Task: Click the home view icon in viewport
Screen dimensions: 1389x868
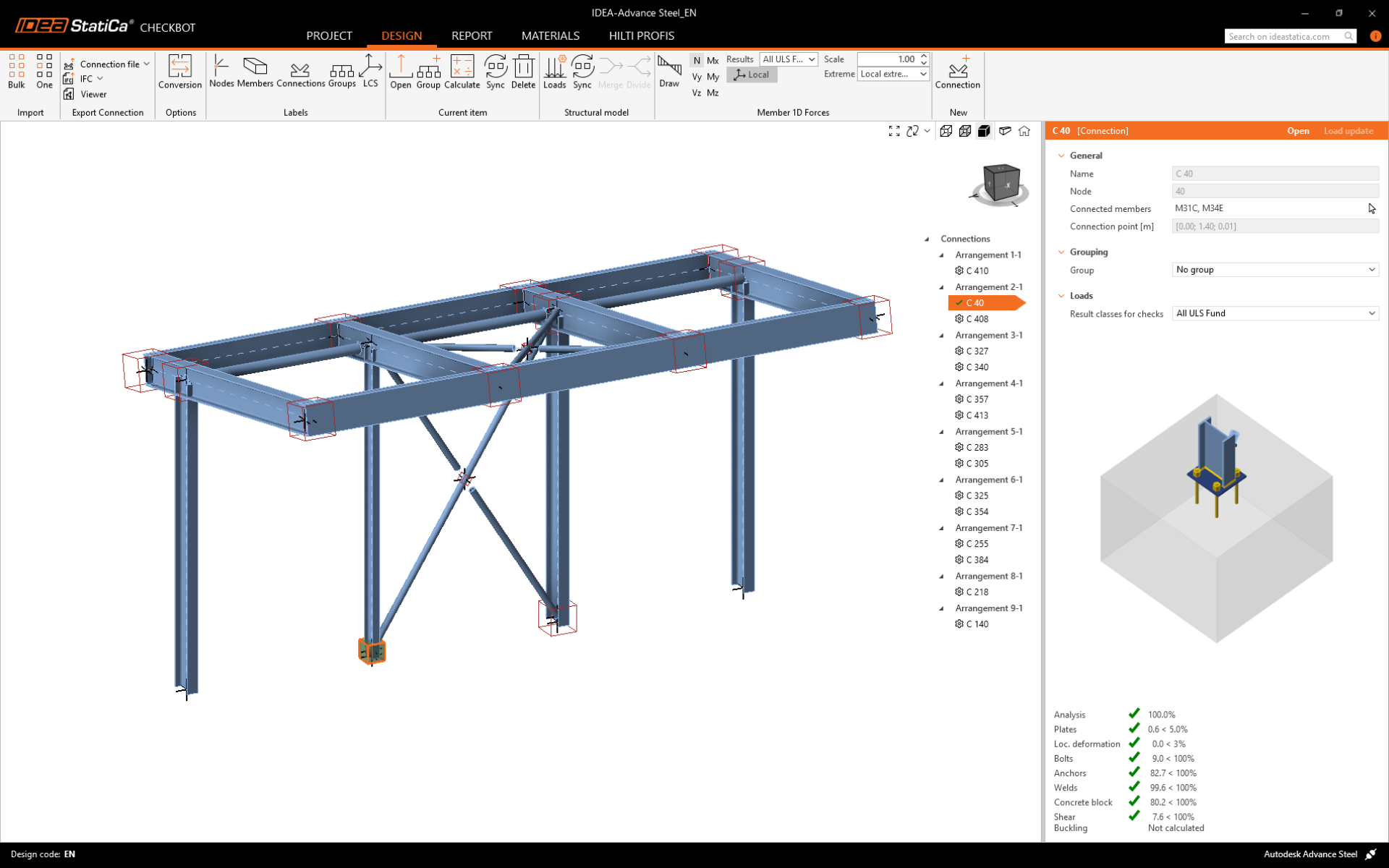Action: [x=1024, y=131]
